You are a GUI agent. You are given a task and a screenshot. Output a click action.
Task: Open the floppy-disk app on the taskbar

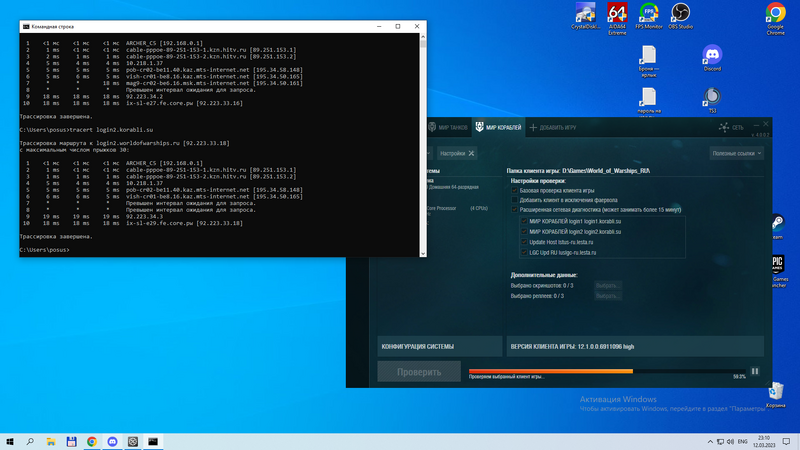pyautogui.click(x=71, y=441)
